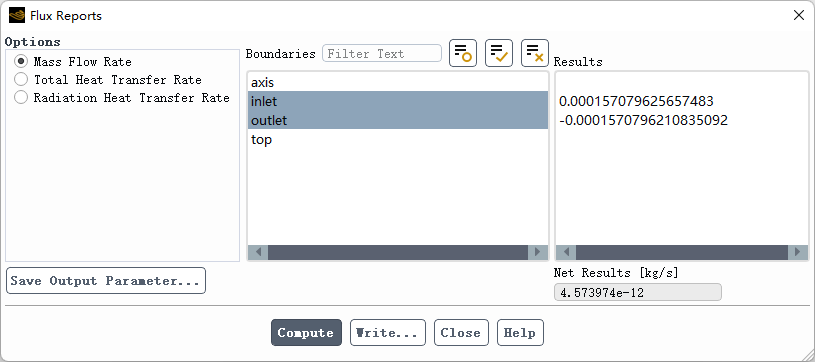
Task: Click left arrow of Results scrollbar
Action: 566,253
